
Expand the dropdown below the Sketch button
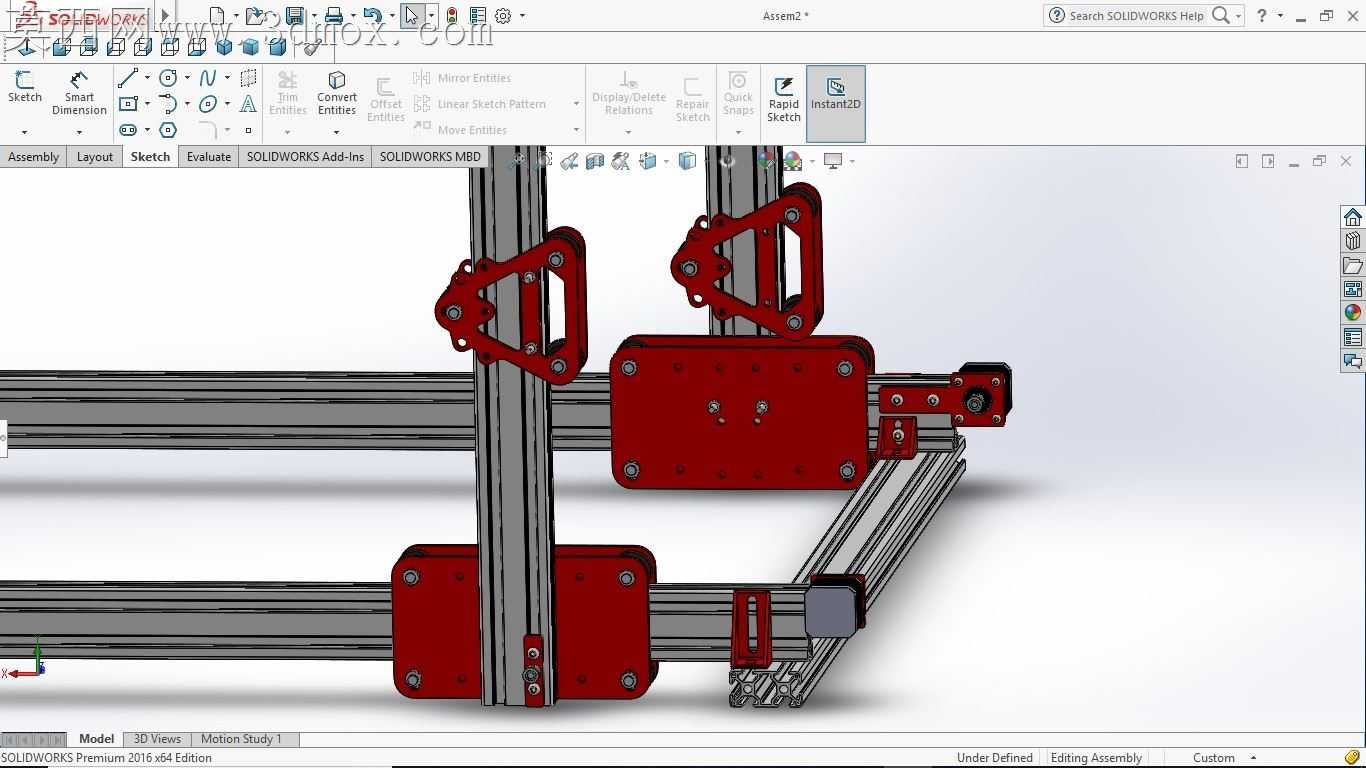25,132
